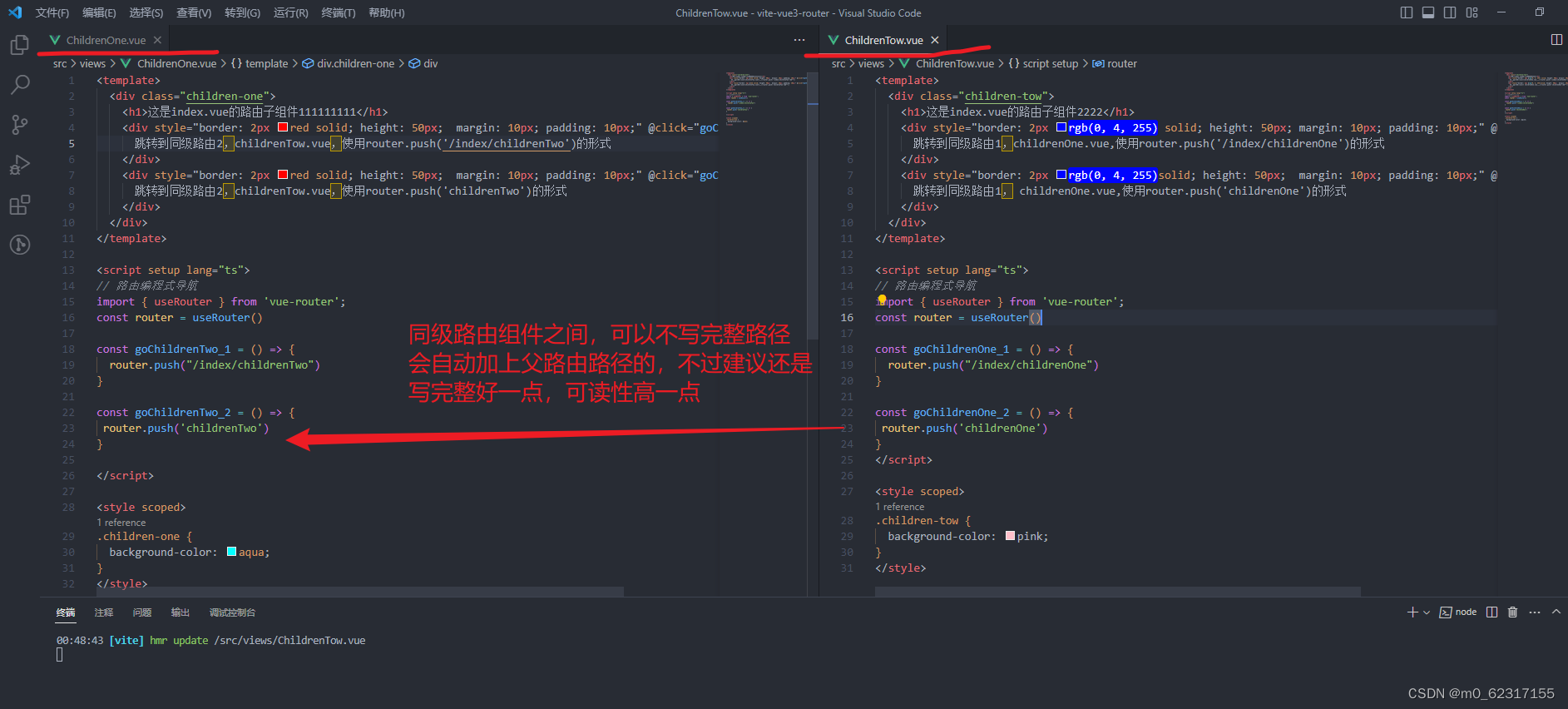Click 'div.children-one' breadcrumb item

[355, 63]
